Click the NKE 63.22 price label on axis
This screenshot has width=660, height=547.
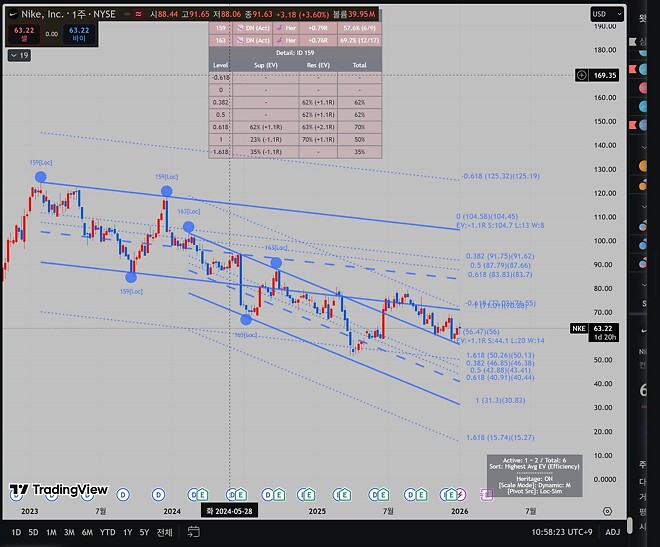[x=595, y=332]
